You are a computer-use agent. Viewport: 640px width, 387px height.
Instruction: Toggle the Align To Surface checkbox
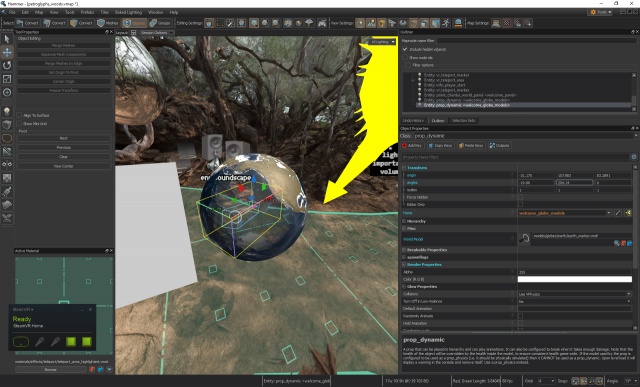pos(19,116)
